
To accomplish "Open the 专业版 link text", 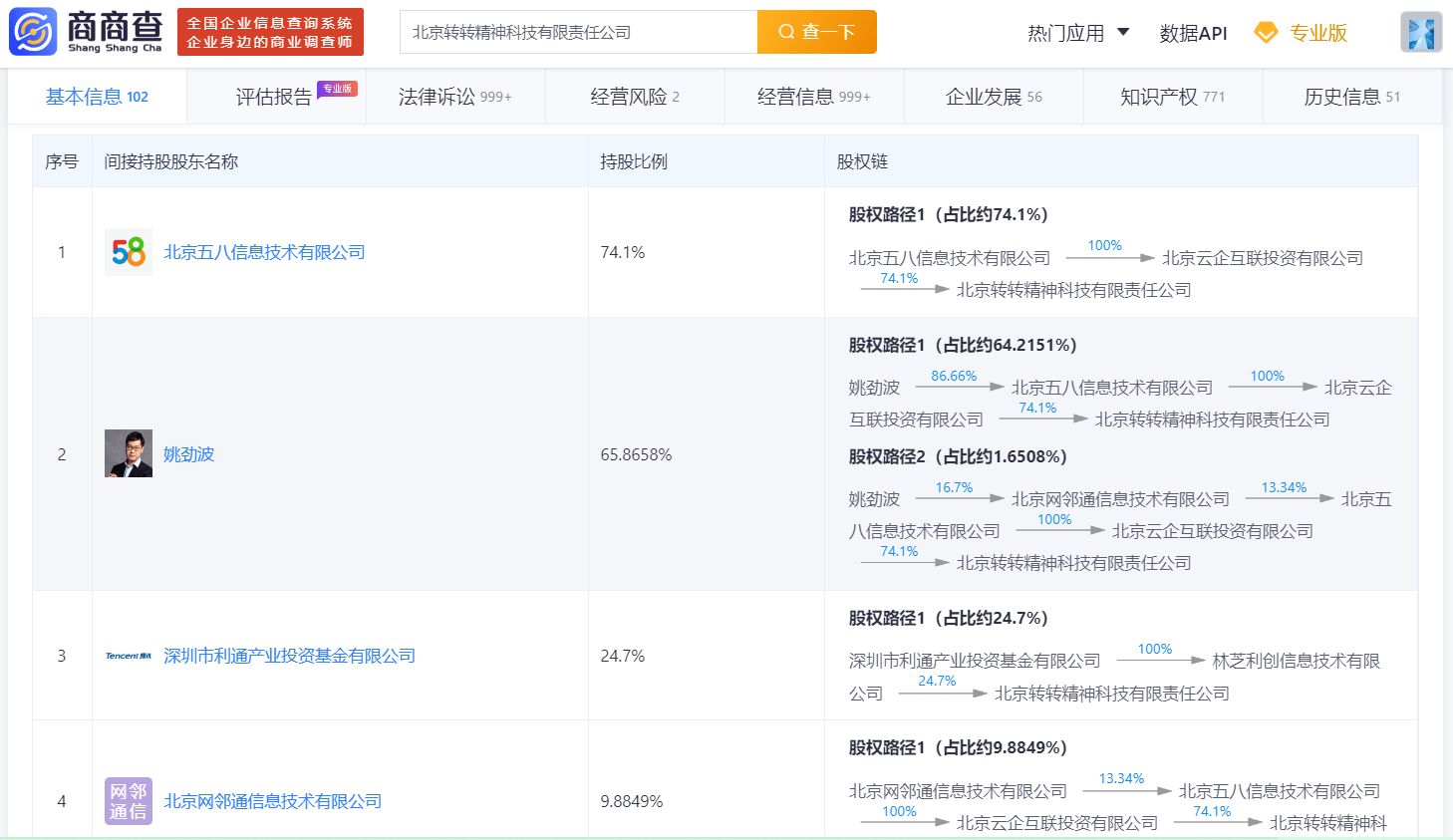I will click(x=1318, y=33).
